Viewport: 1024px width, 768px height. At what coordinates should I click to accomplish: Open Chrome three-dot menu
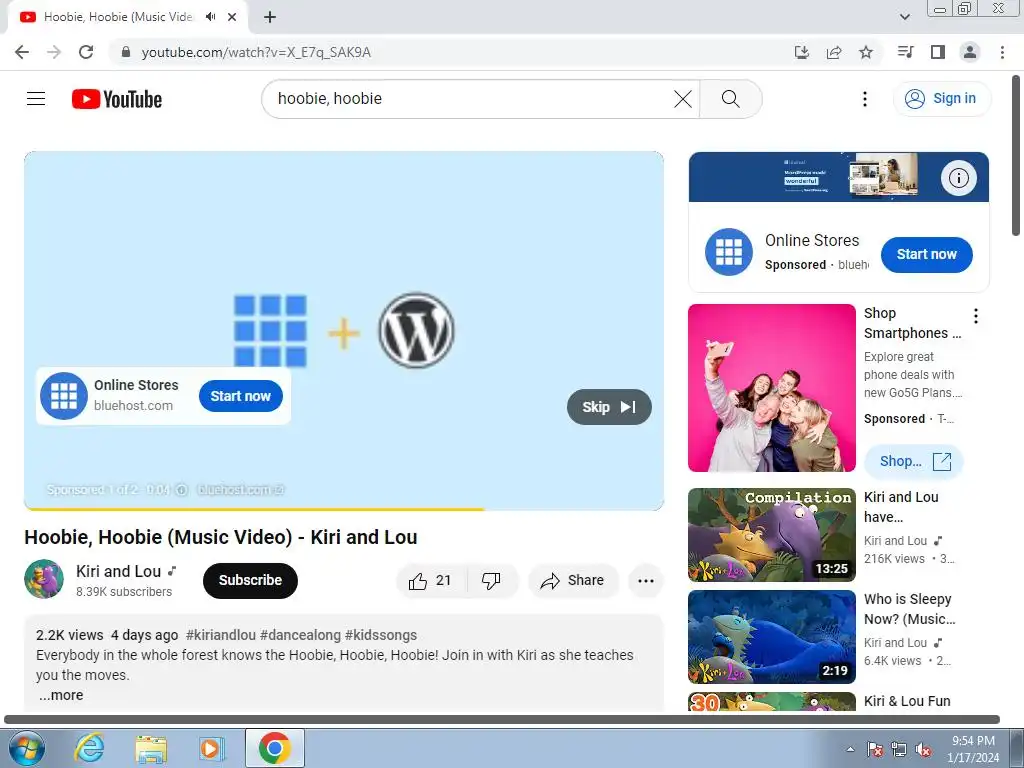coord(1002,52)
